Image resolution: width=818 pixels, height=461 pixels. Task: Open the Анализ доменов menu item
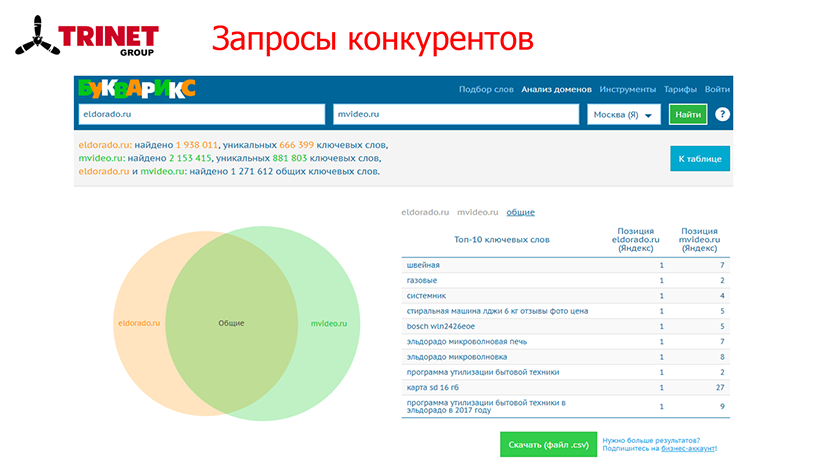pos(556,89)
